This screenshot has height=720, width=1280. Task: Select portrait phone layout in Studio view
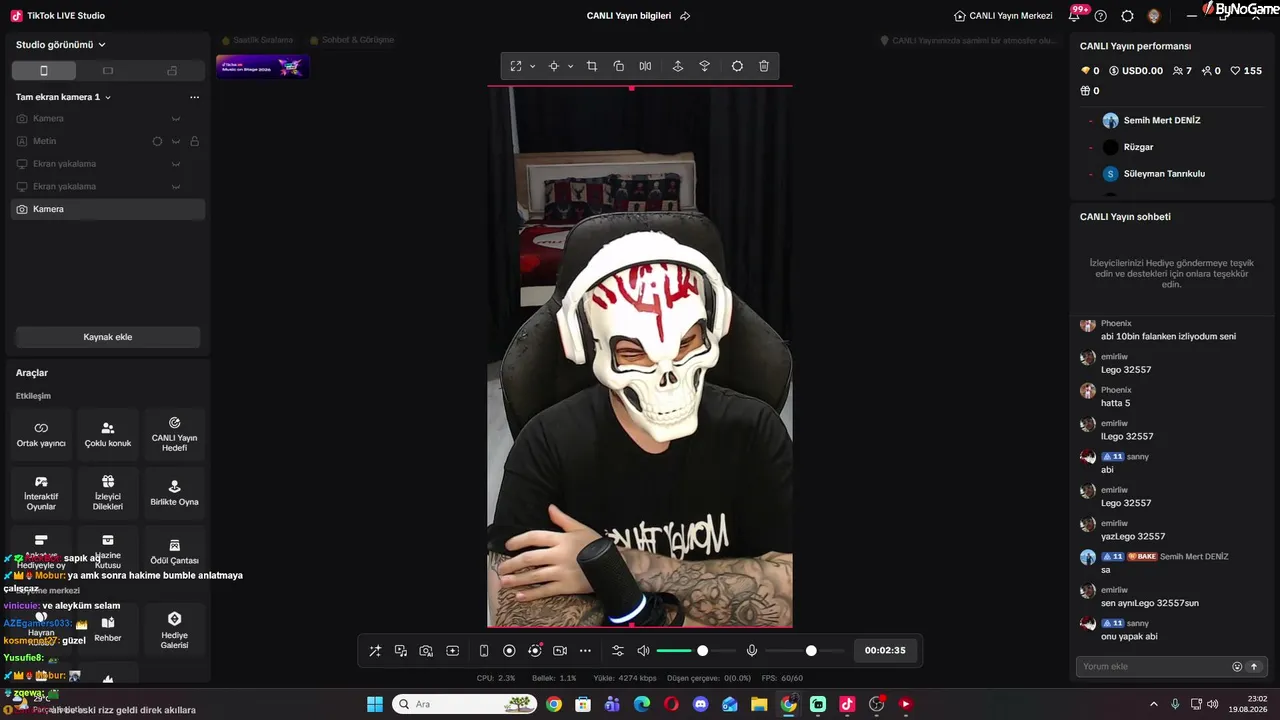click(x=44, y=71)
